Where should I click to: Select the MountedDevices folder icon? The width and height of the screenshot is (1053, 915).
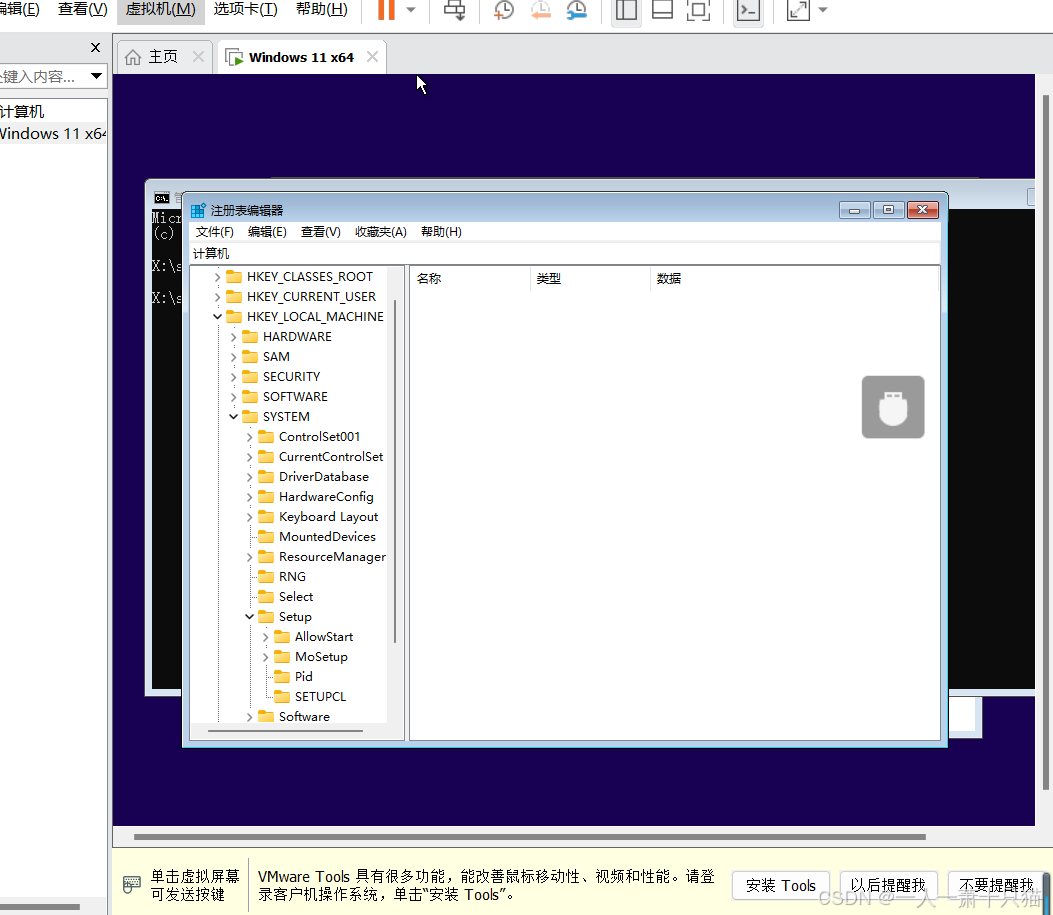pyautogui.click(x=266, y=537)
